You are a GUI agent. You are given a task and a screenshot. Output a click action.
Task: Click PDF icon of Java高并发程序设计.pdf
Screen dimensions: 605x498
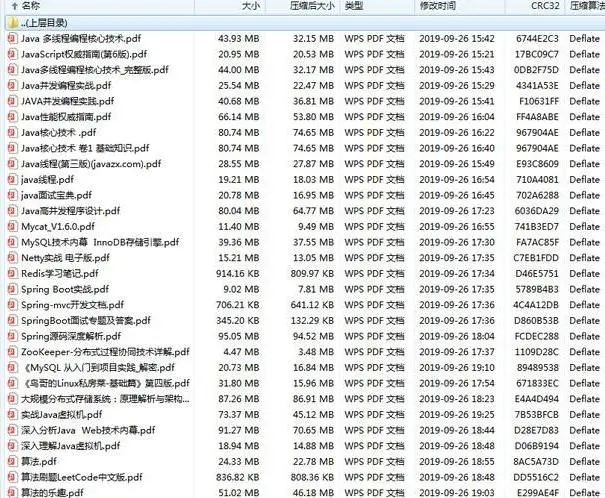coord(12,211)
